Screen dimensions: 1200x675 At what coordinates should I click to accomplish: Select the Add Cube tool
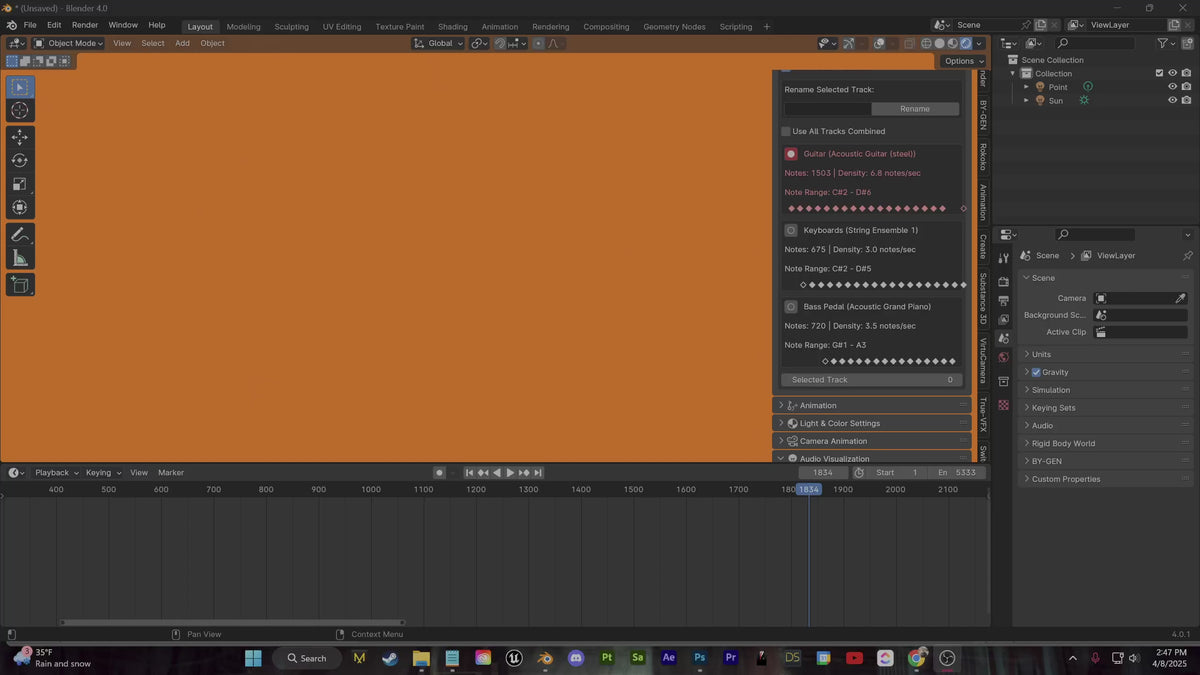pos(19,284)
